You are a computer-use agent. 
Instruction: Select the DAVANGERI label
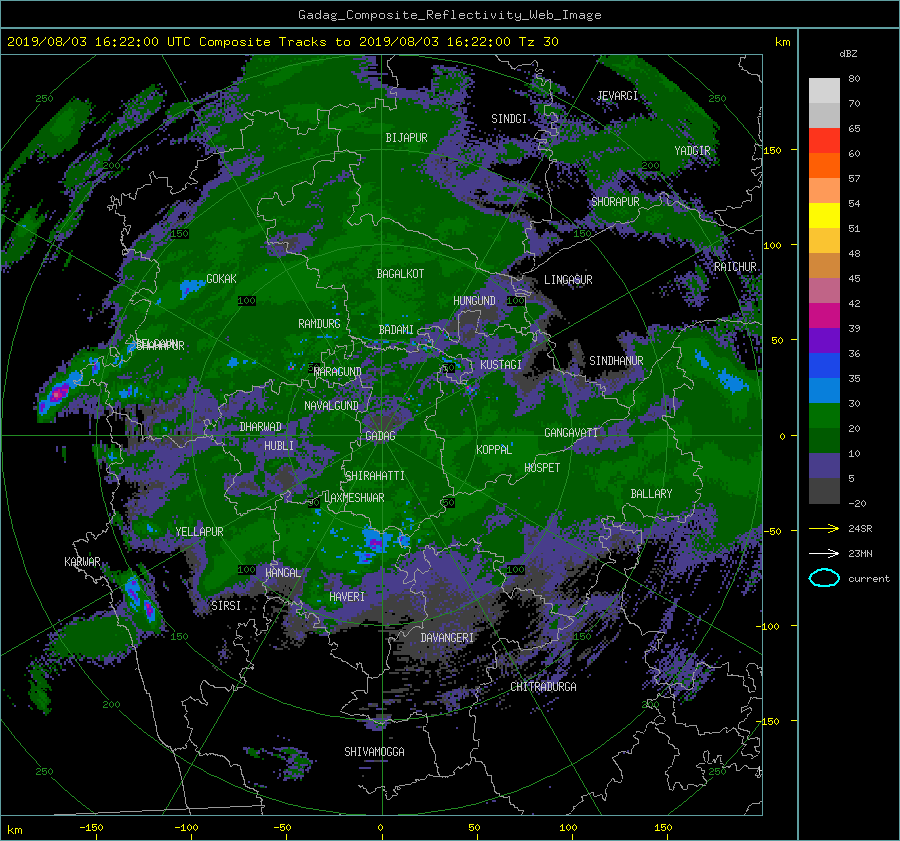[447, 638]
